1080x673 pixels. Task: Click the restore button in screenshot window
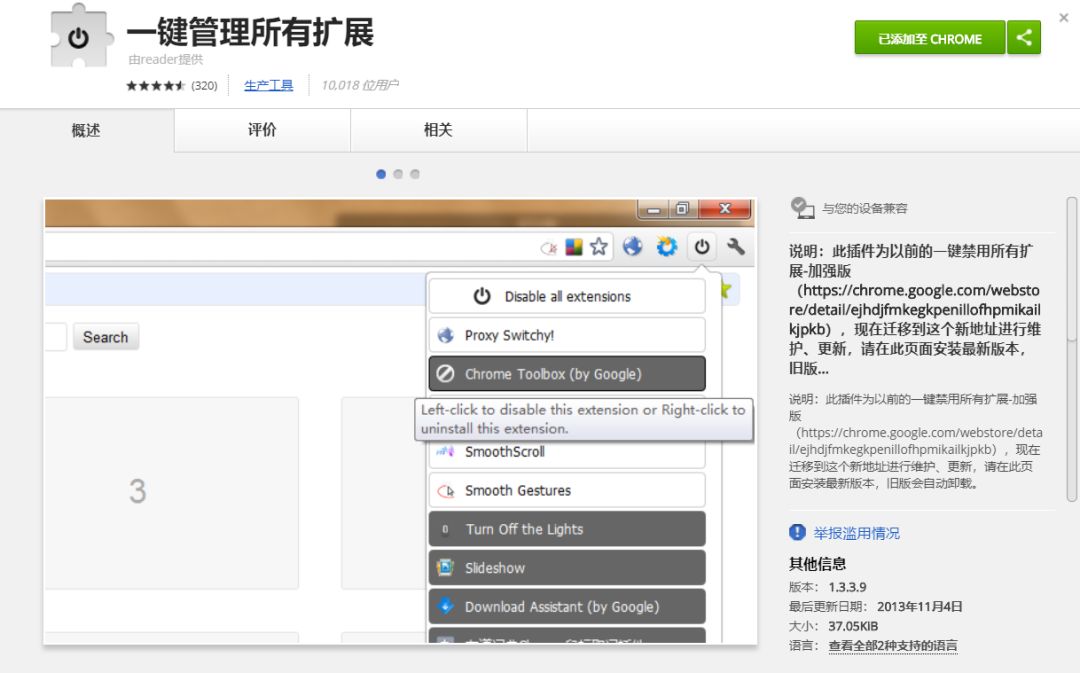click(683, 209)
